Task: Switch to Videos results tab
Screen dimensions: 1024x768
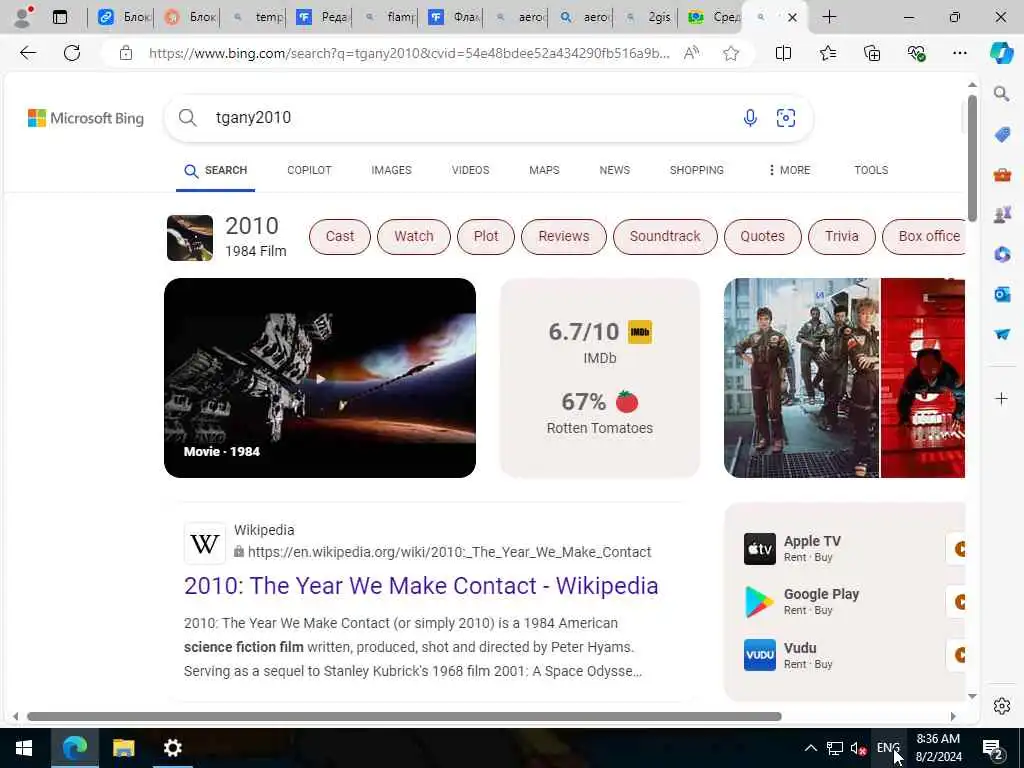Action: tap(470, 170)
